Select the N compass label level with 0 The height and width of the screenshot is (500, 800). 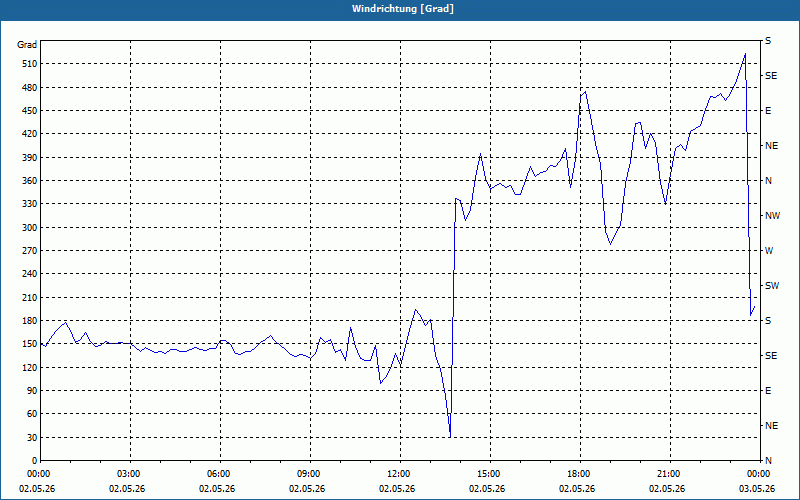pos(769,461)
